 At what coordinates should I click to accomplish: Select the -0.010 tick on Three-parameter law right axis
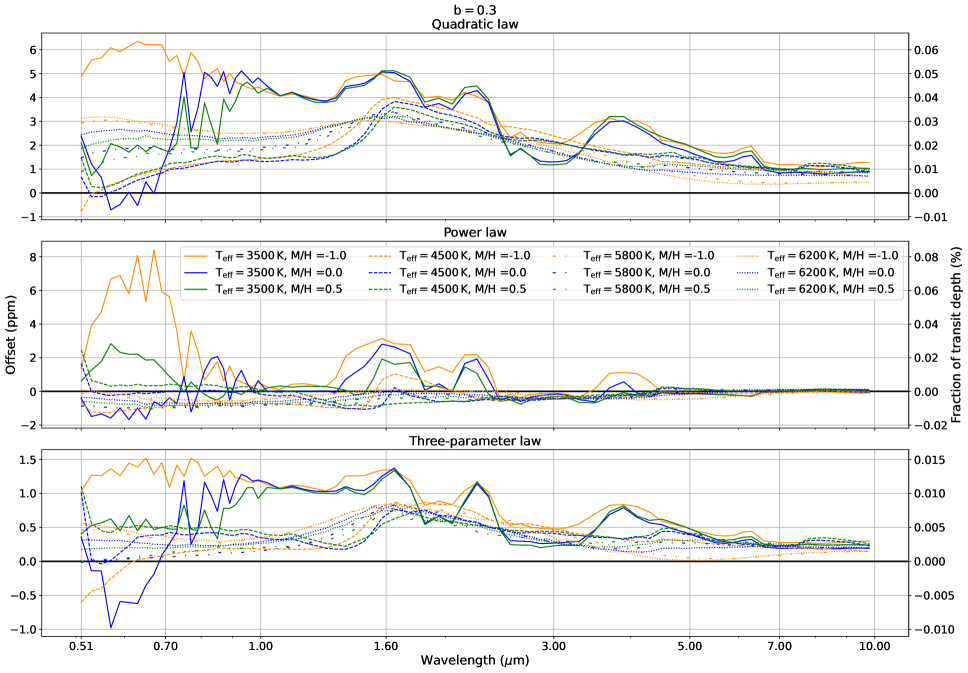(x=933, y=629)
